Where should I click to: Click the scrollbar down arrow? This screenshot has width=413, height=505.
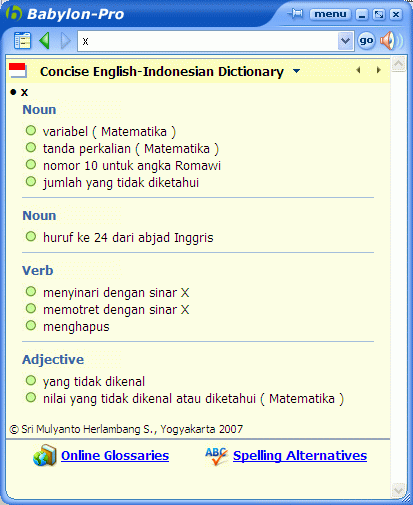399,490
